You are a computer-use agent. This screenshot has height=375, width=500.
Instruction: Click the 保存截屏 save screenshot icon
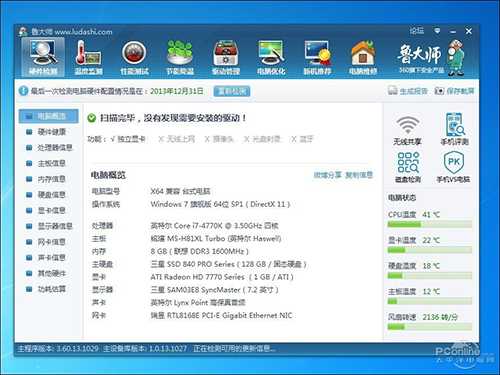(439, 91)
